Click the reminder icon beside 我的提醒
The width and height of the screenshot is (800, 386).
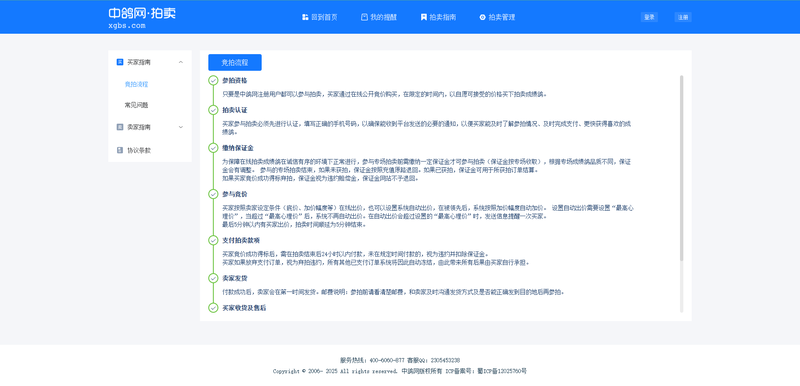point(364,17)
